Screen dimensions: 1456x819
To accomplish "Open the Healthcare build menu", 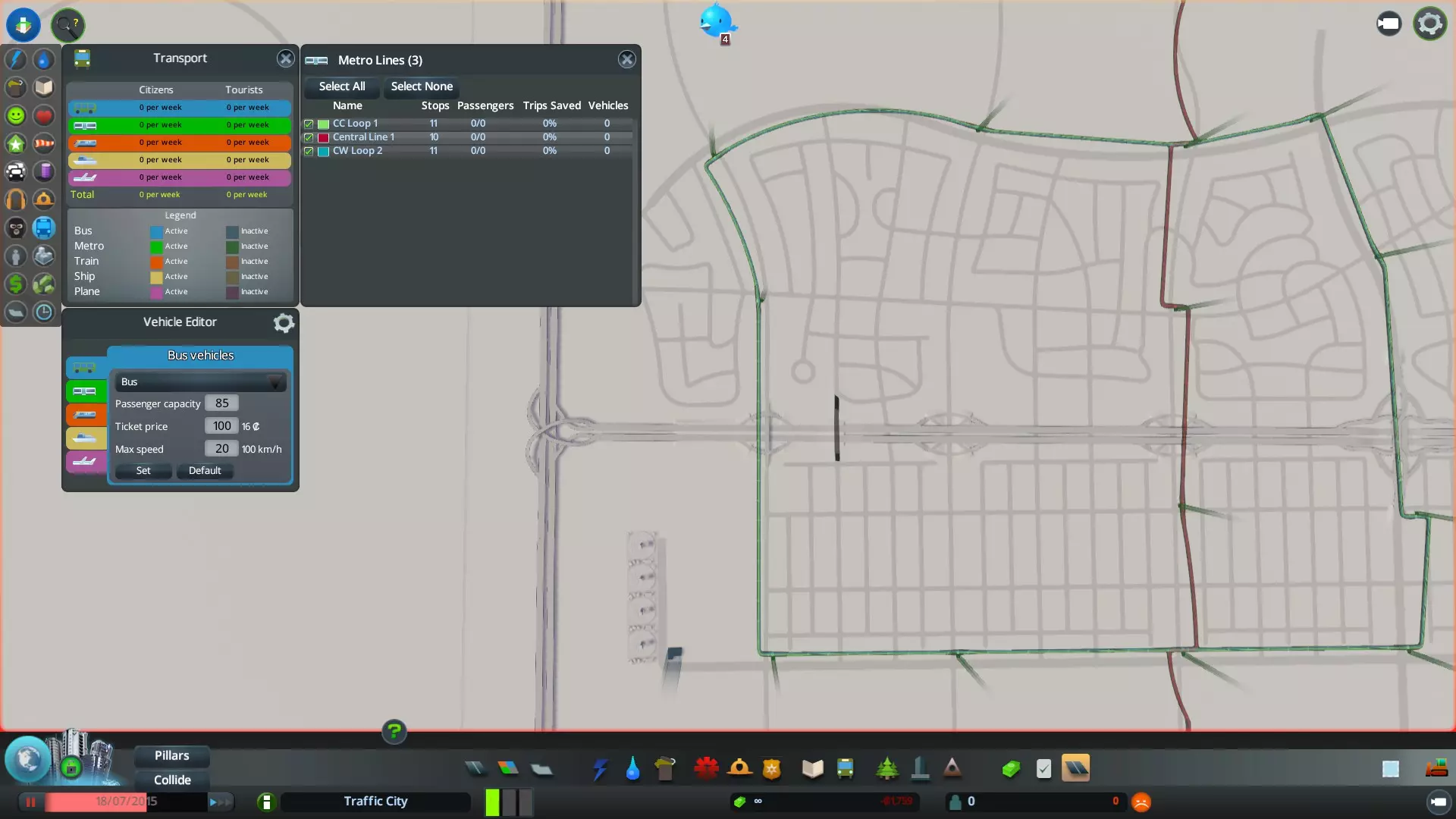I will (x=706, y=769).
